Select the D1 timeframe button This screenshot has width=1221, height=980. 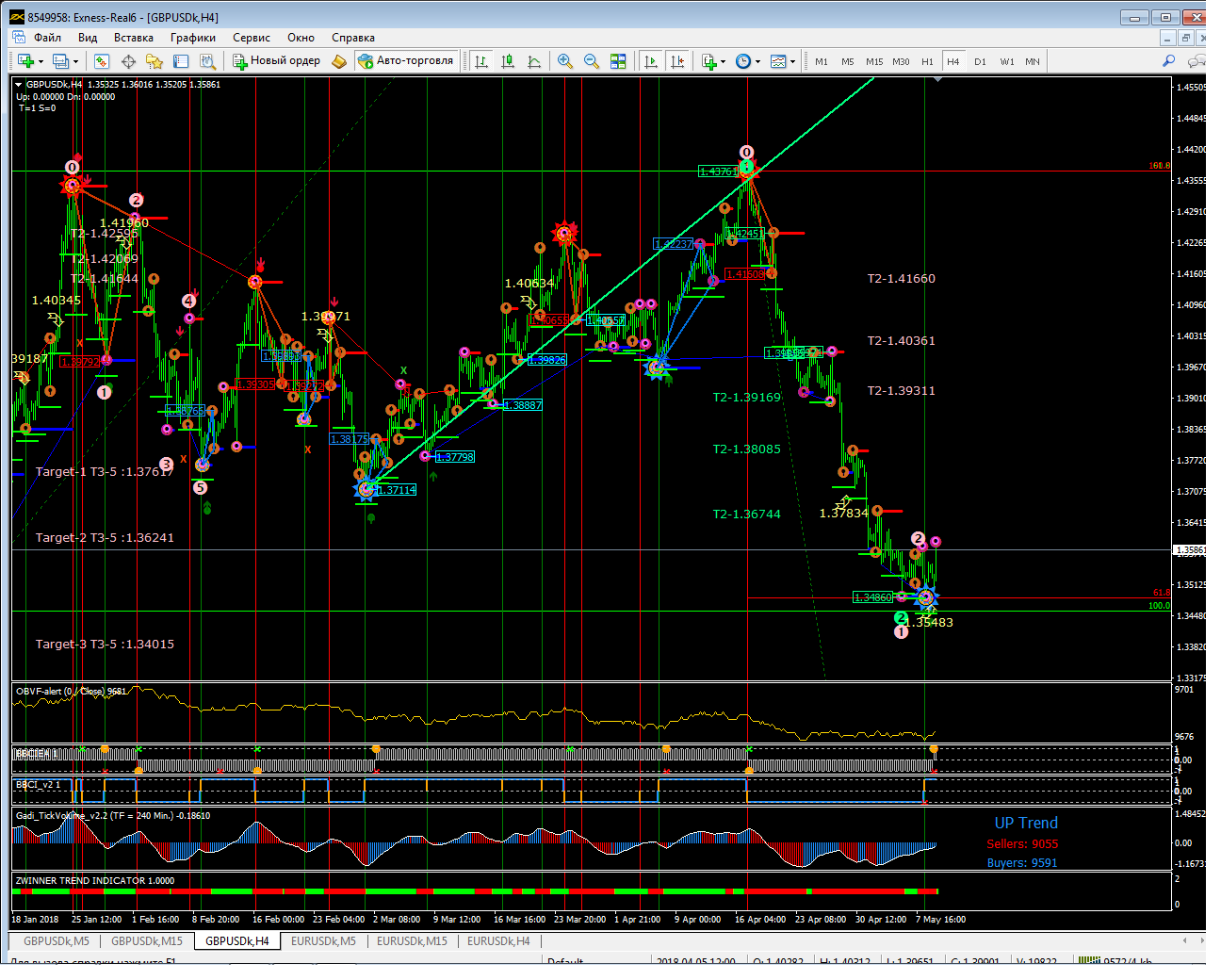point(980,61)
